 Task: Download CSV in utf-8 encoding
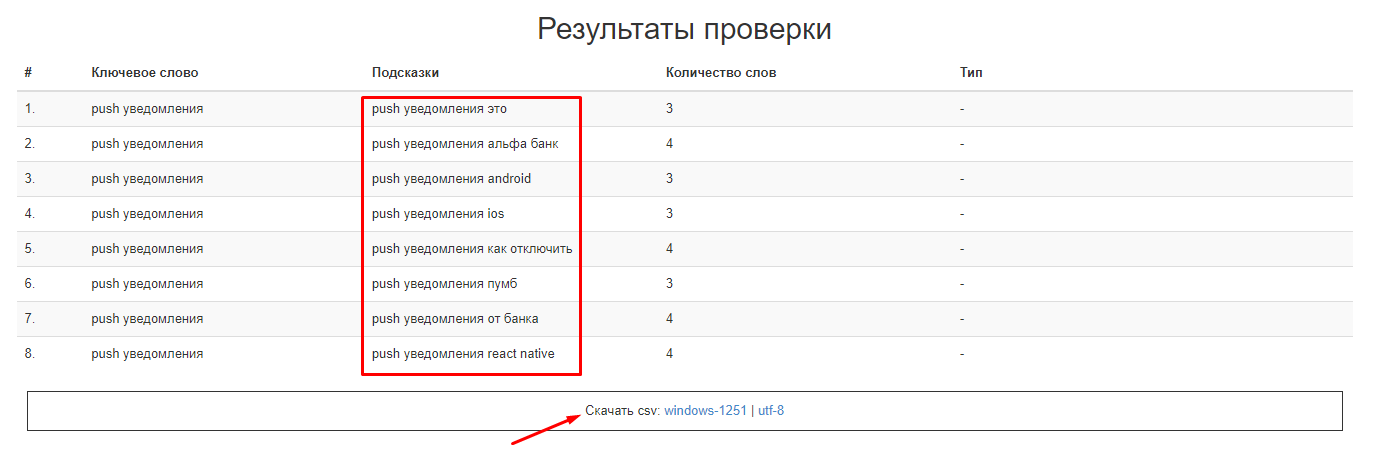(770, 410)
